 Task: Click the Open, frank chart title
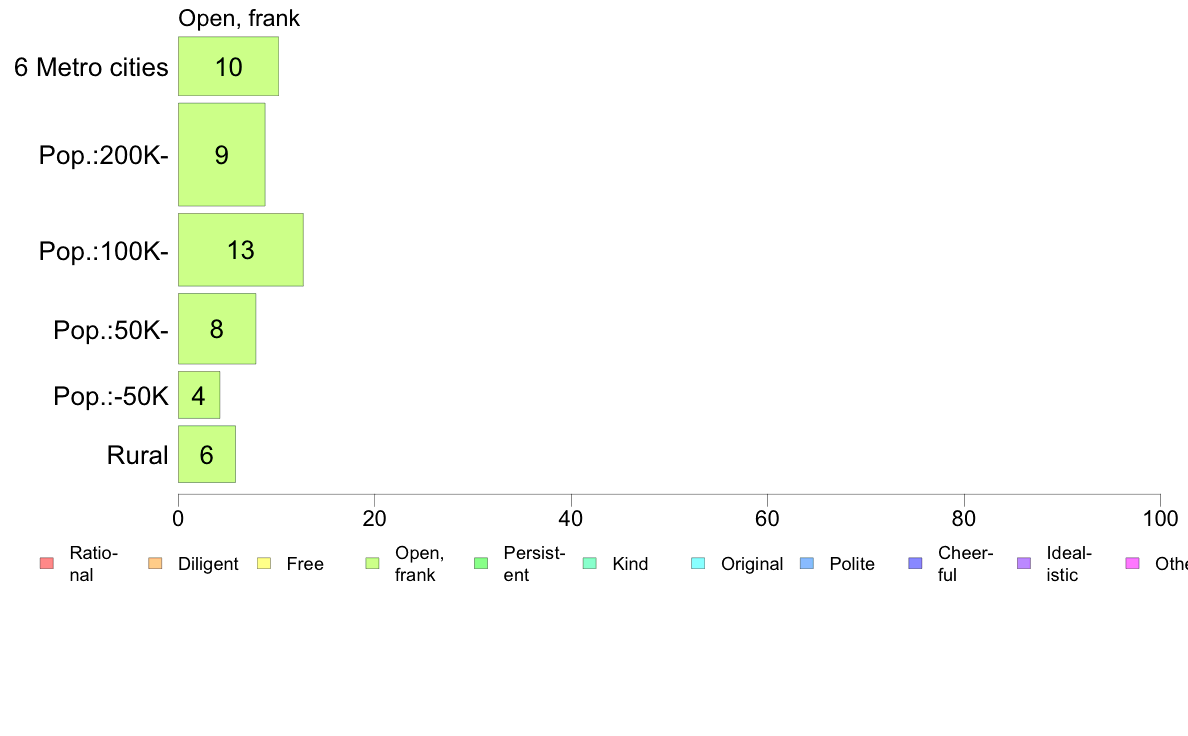(x=239, y=18)
